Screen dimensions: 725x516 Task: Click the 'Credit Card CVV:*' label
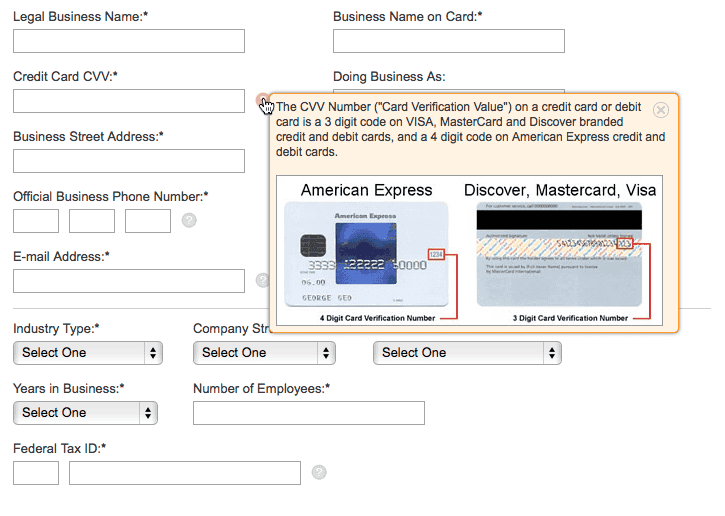coord(65,76)
